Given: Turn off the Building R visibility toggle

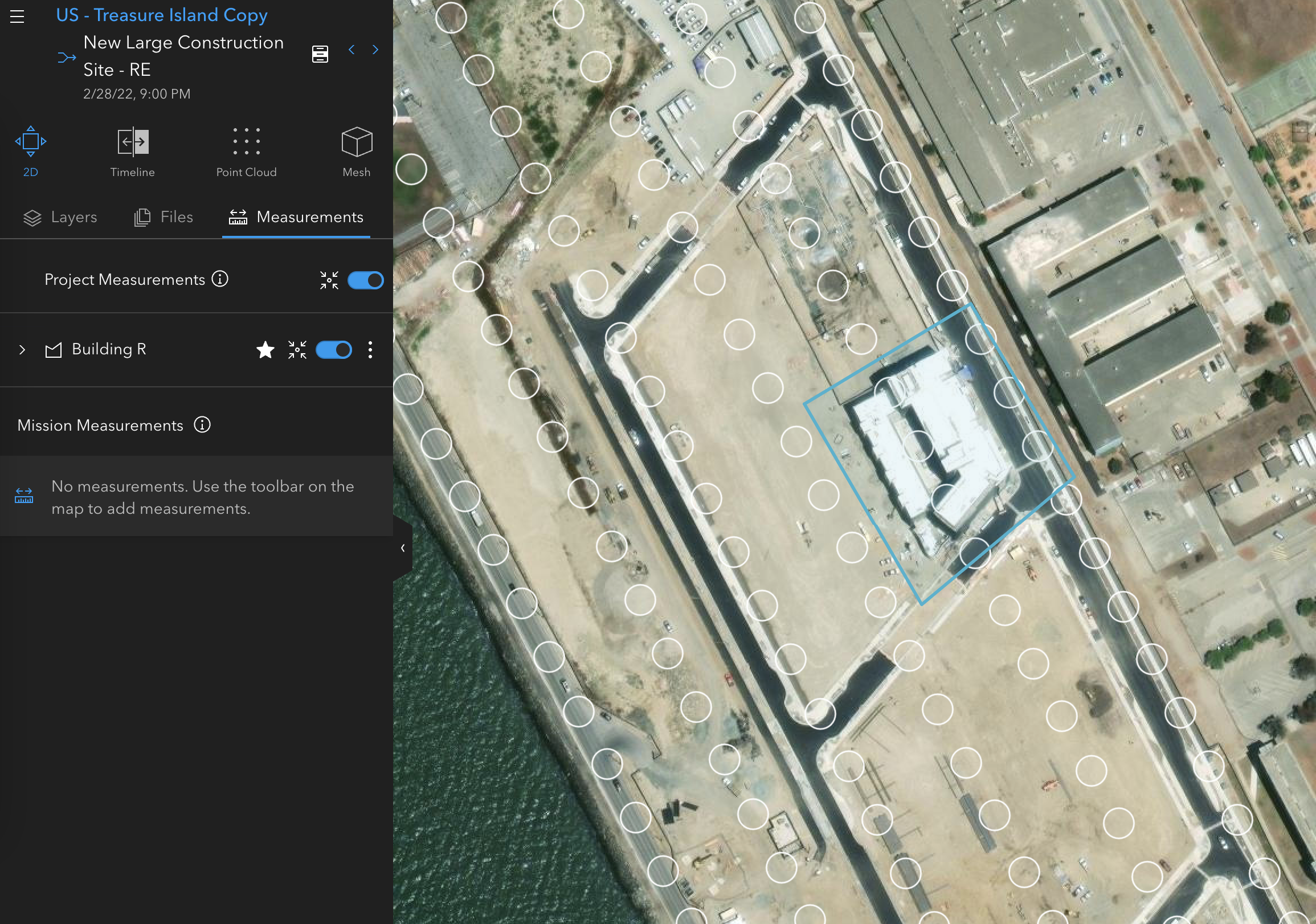Looking at the screenshot, I should pos(334,349).
